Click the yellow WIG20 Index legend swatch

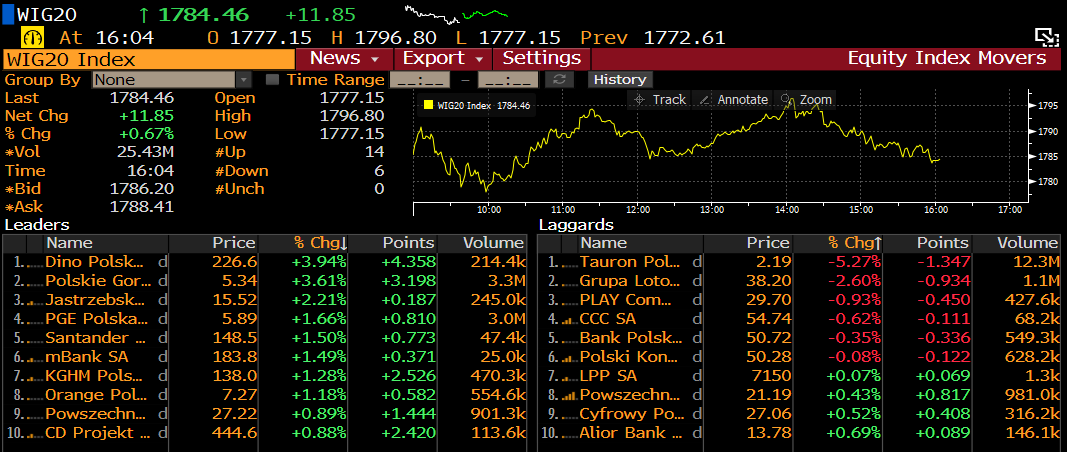point(428,106)
